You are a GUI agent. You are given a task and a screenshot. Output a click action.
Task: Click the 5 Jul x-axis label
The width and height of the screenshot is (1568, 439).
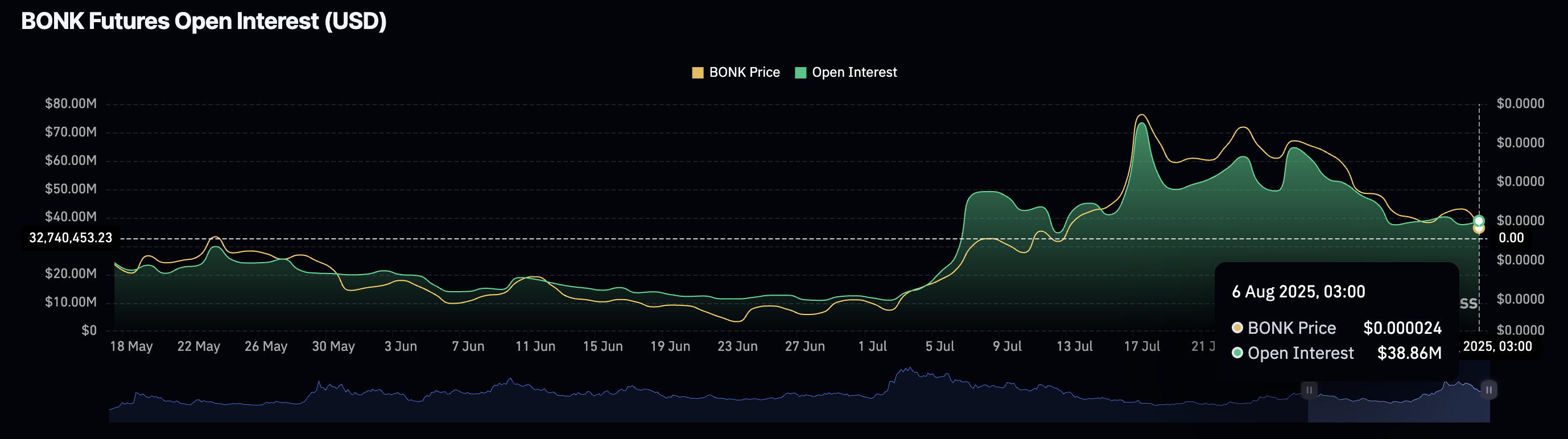(940, 346)
